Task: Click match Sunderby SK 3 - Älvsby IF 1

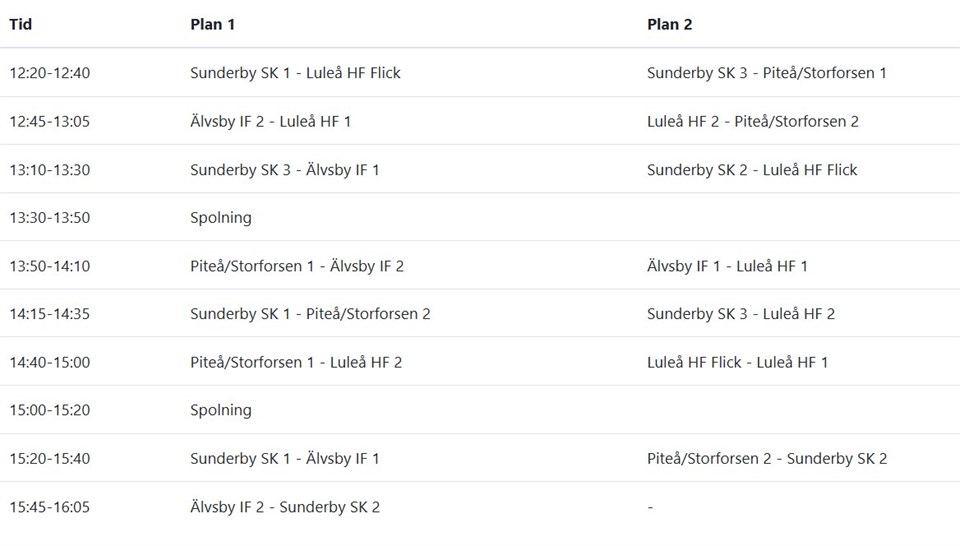Action: 284,170
